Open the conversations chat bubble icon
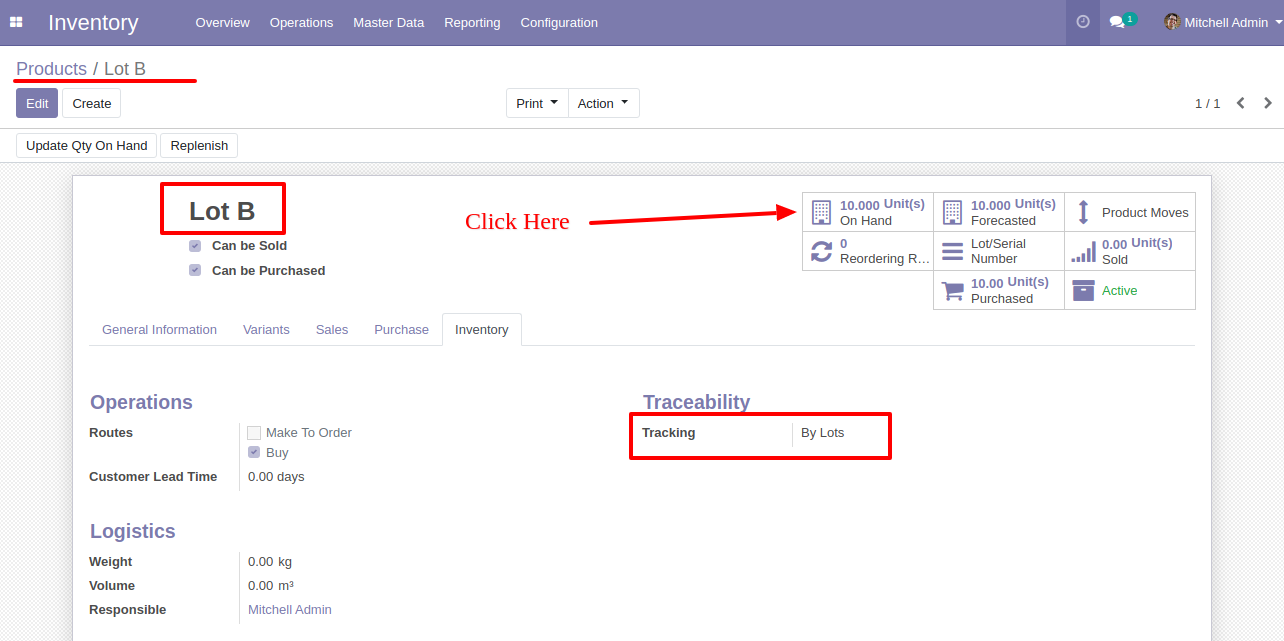 point(1117,22)
